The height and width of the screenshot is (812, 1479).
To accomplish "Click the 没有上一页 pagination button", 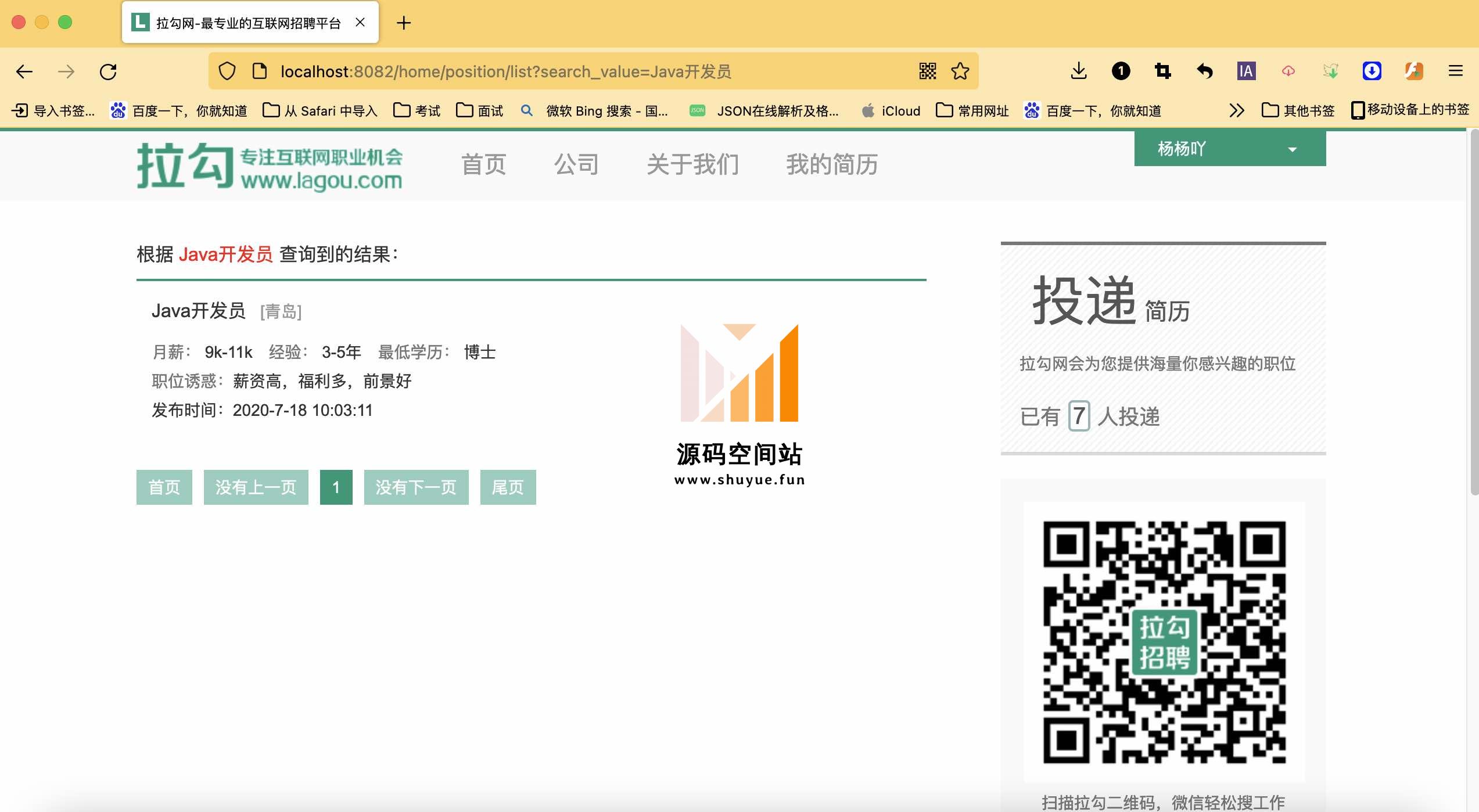I will (256, 487).
